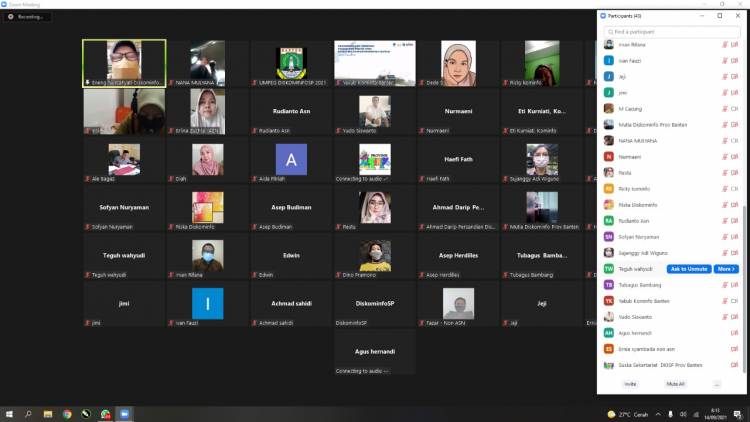Expand the More menu for Teguh wahyudi

(726, 268)
